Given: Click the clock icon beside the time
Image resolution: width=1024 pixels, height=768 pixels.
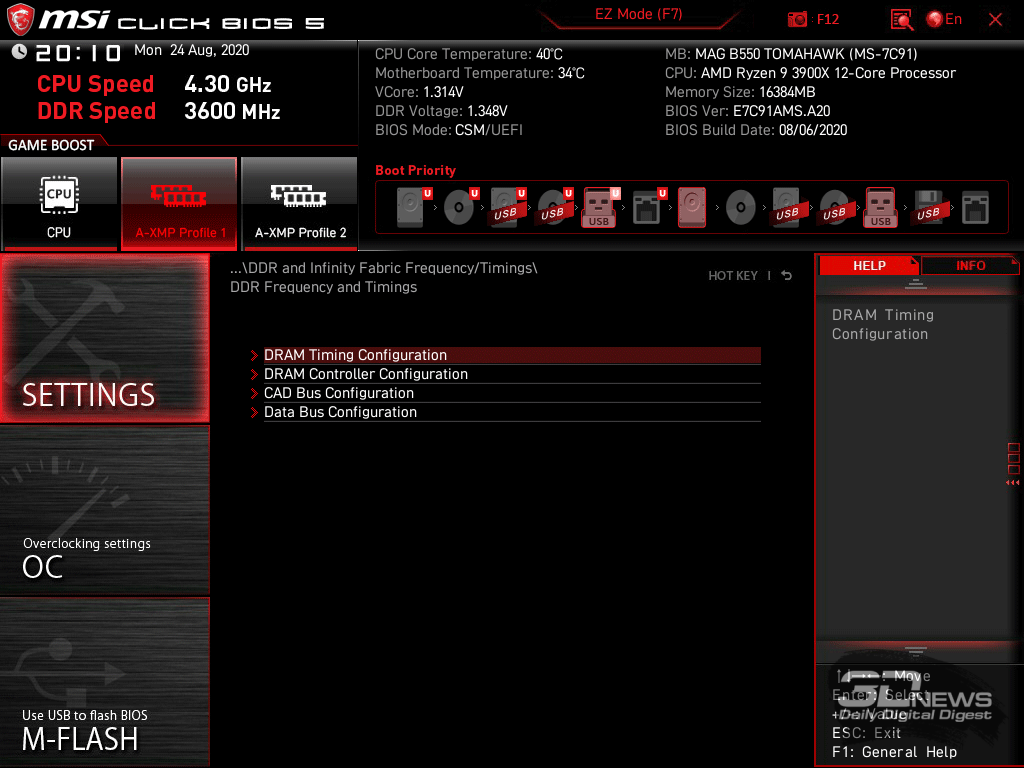Looking at the screenshot, I should click(19, 52).
